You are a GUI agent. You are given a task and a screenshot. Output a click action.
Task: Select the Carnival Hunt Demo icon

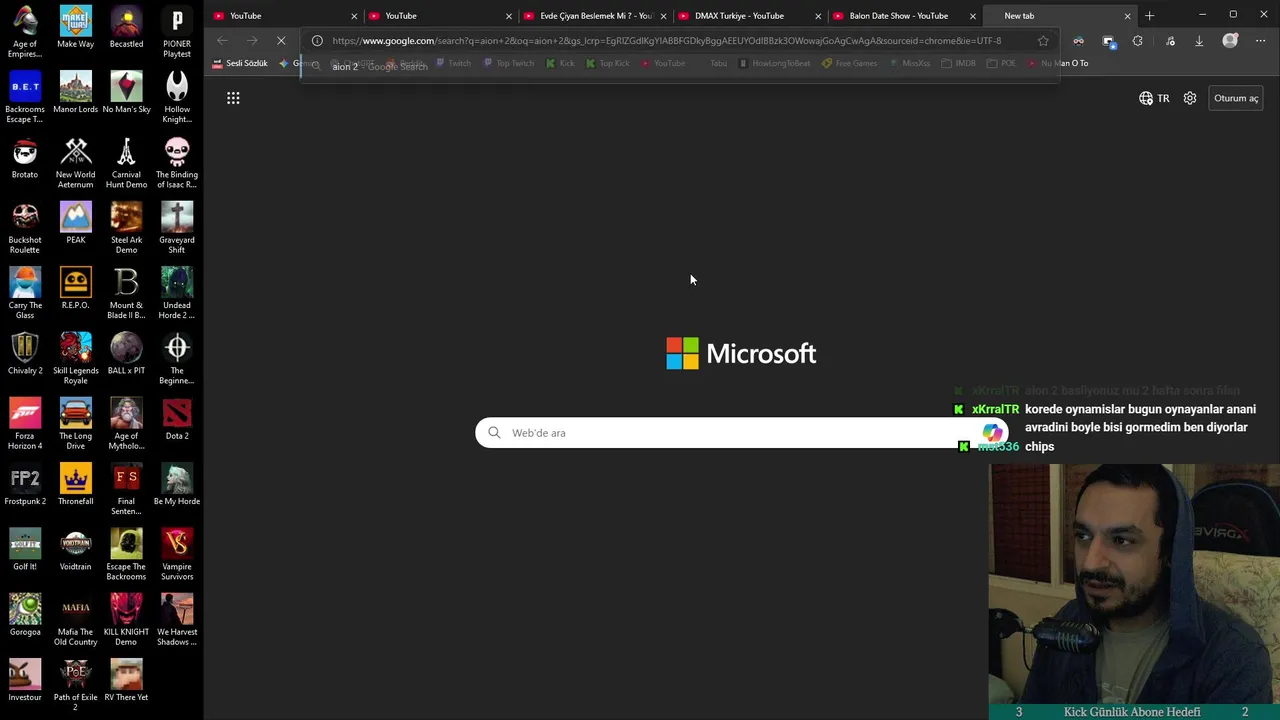coord(126,163)
